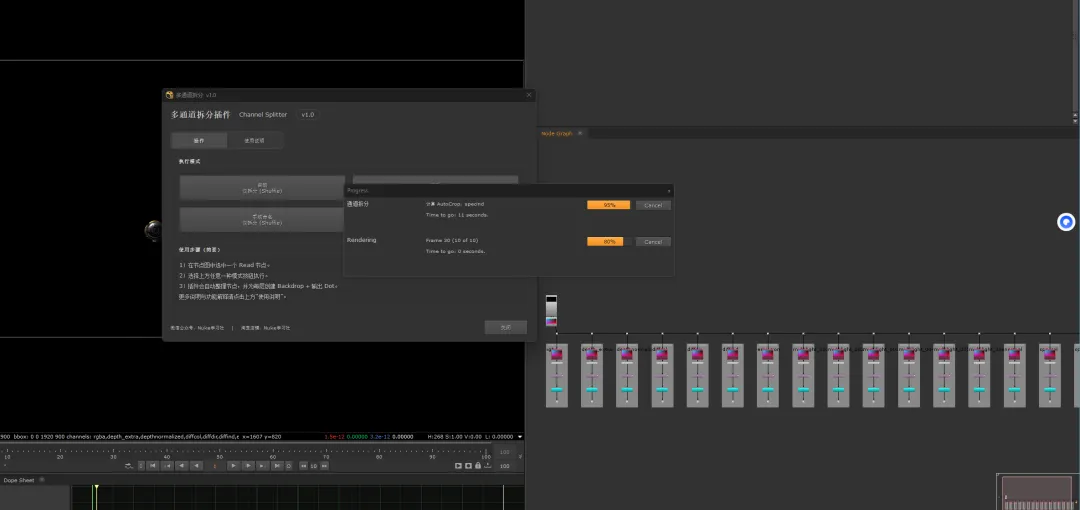Go to the previous keyframe
Screen dimensions: 1080x510
click(x=168, y=466)
